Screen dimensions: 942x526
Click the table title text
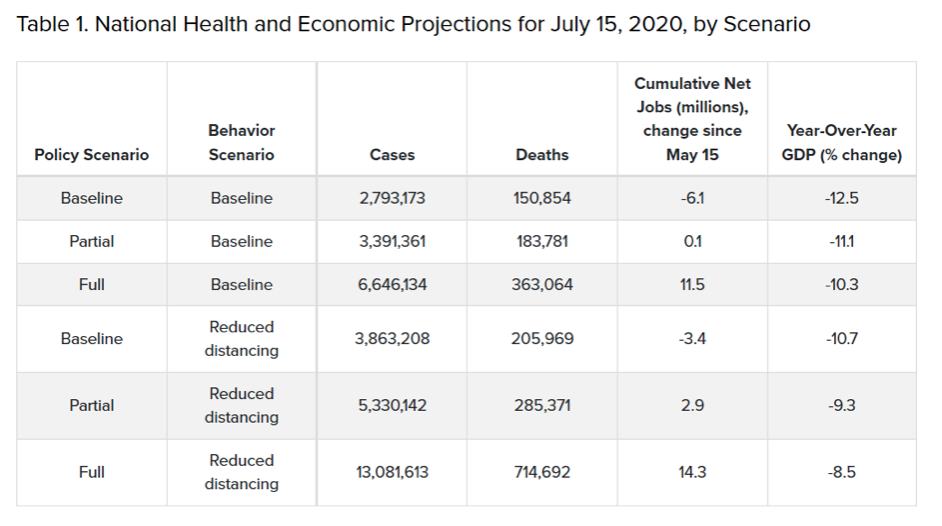click(x=413, y=24)
